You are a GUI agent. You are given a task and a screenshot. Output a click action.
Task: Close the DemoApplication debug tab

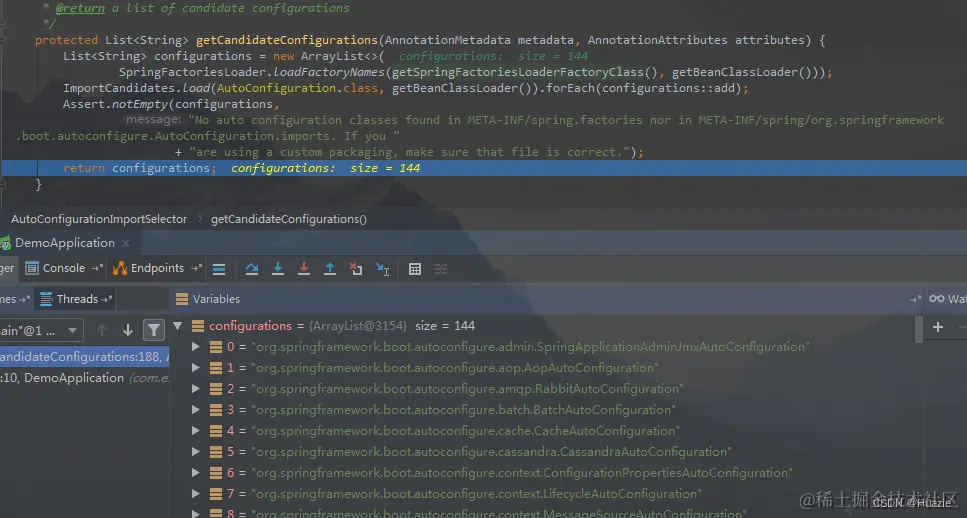126,244
